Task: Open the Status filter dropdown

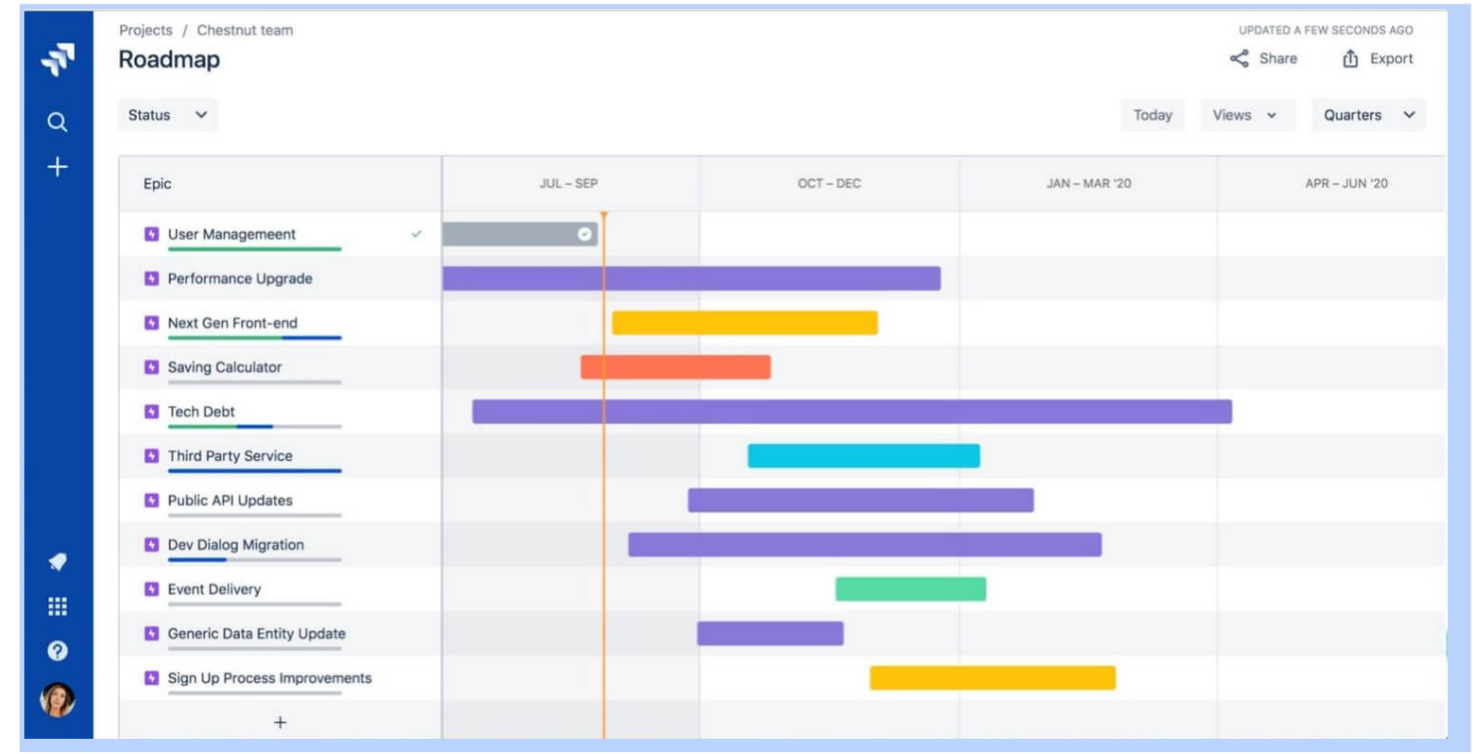Action: [x=167, y=115]
